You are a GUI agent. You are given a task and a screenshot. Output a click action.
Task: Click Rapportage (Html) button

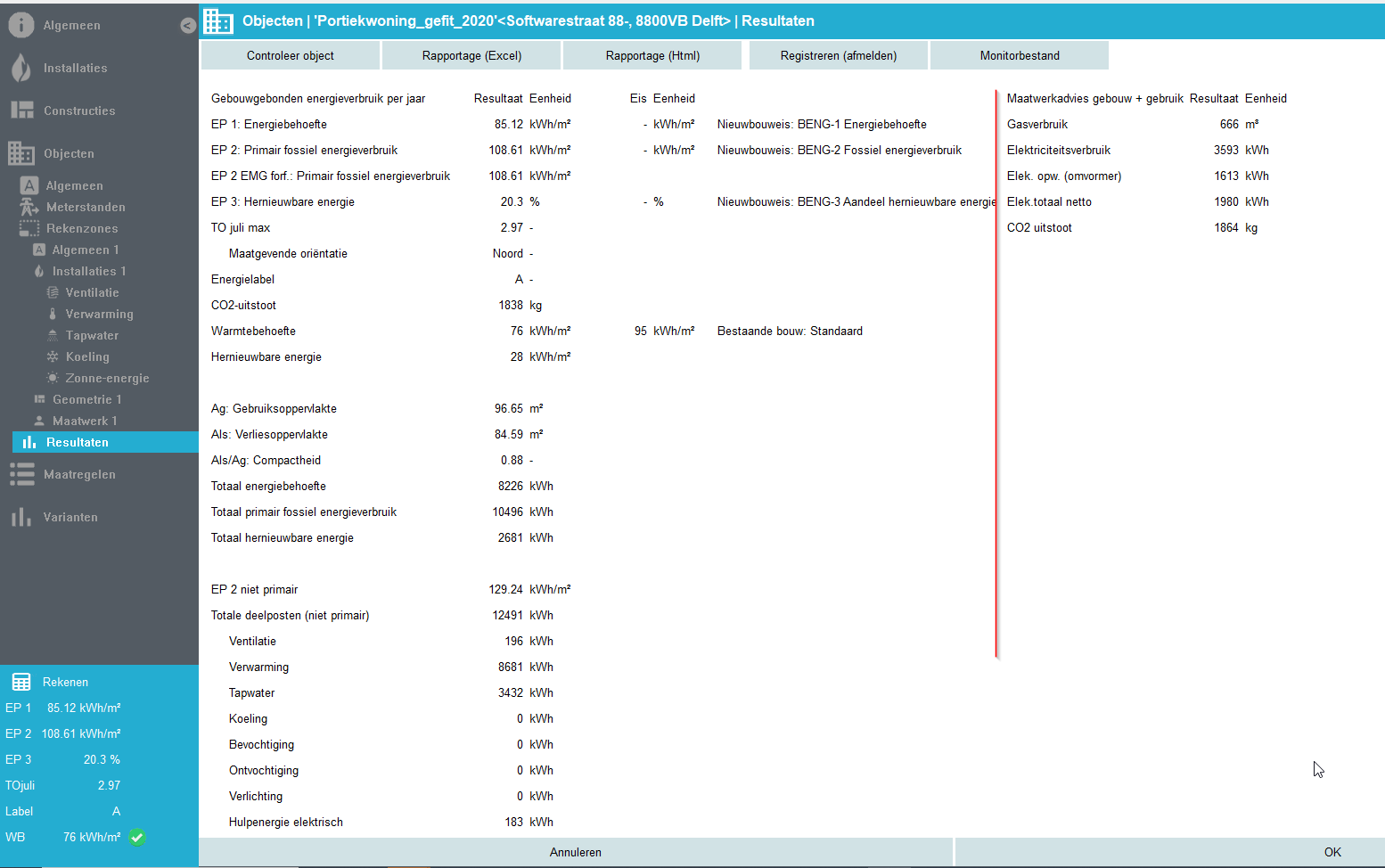pos(652,55)
